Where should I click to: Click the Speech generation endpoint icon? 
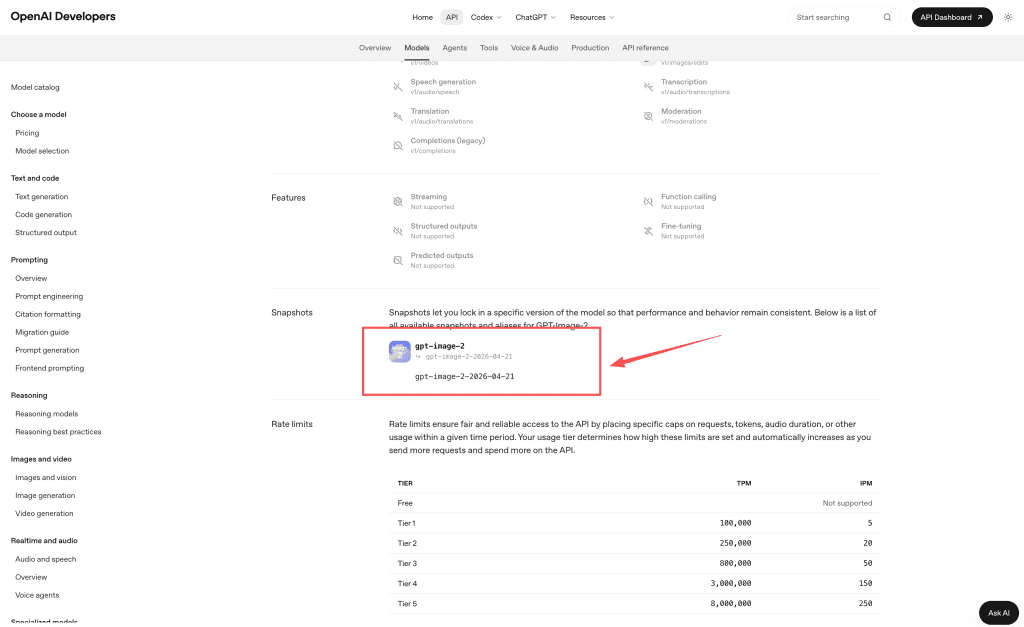click(x=398, y=87)
